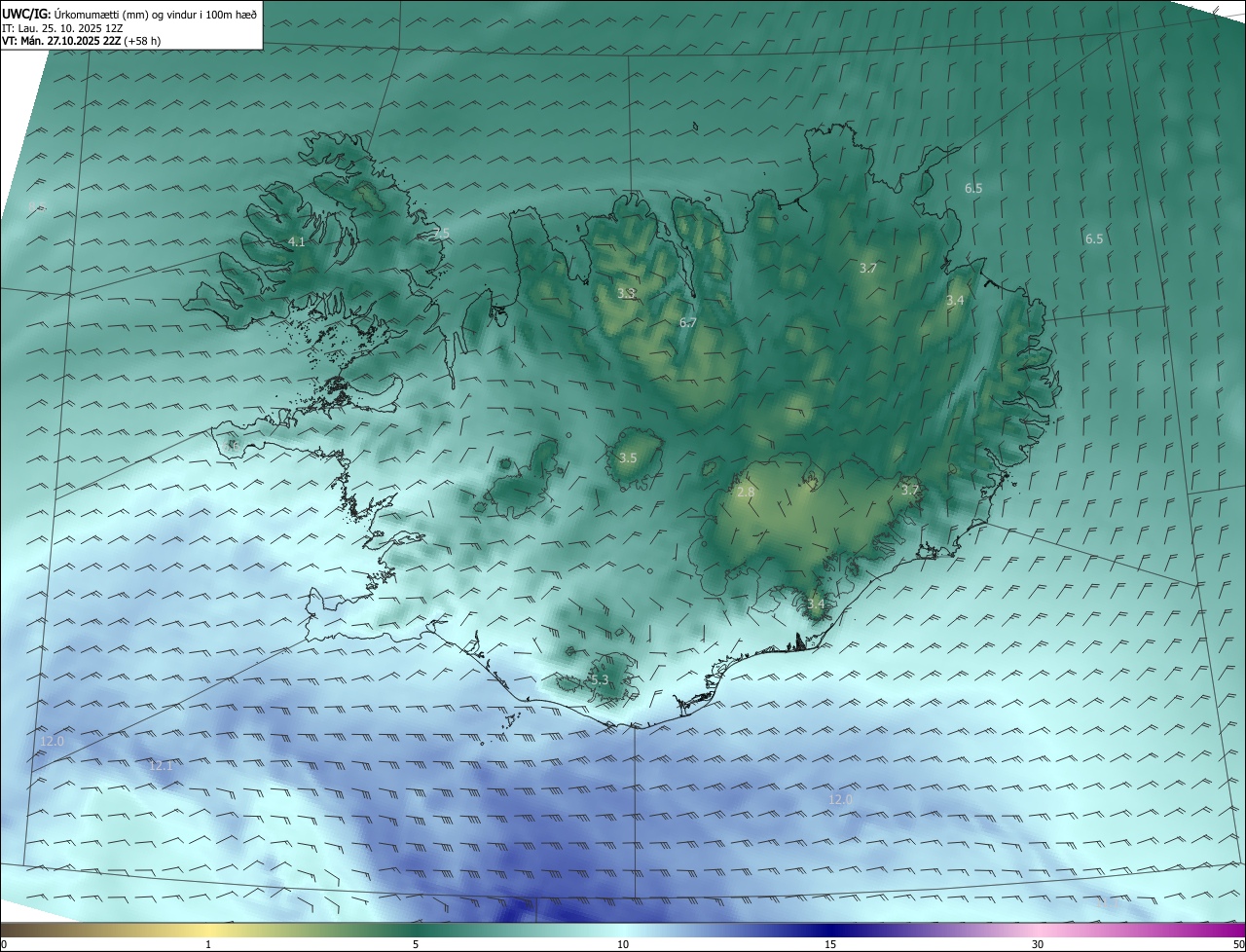Click the 3.5 value on the central glacier
1246x952 pixels.
coord(628,458)
